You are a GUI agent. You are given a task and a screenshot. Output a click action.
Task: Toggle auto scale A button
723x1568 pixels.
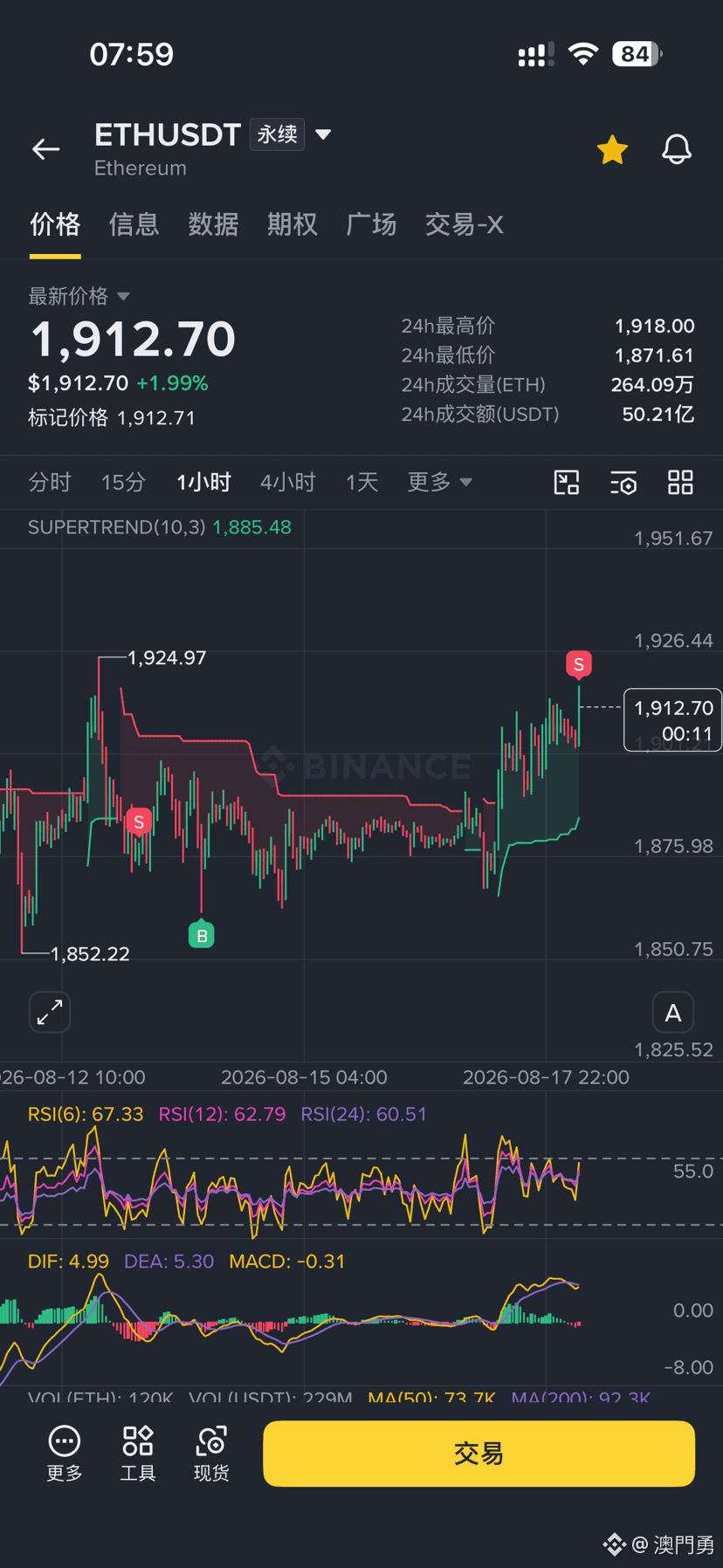[x=673, y=1013]
